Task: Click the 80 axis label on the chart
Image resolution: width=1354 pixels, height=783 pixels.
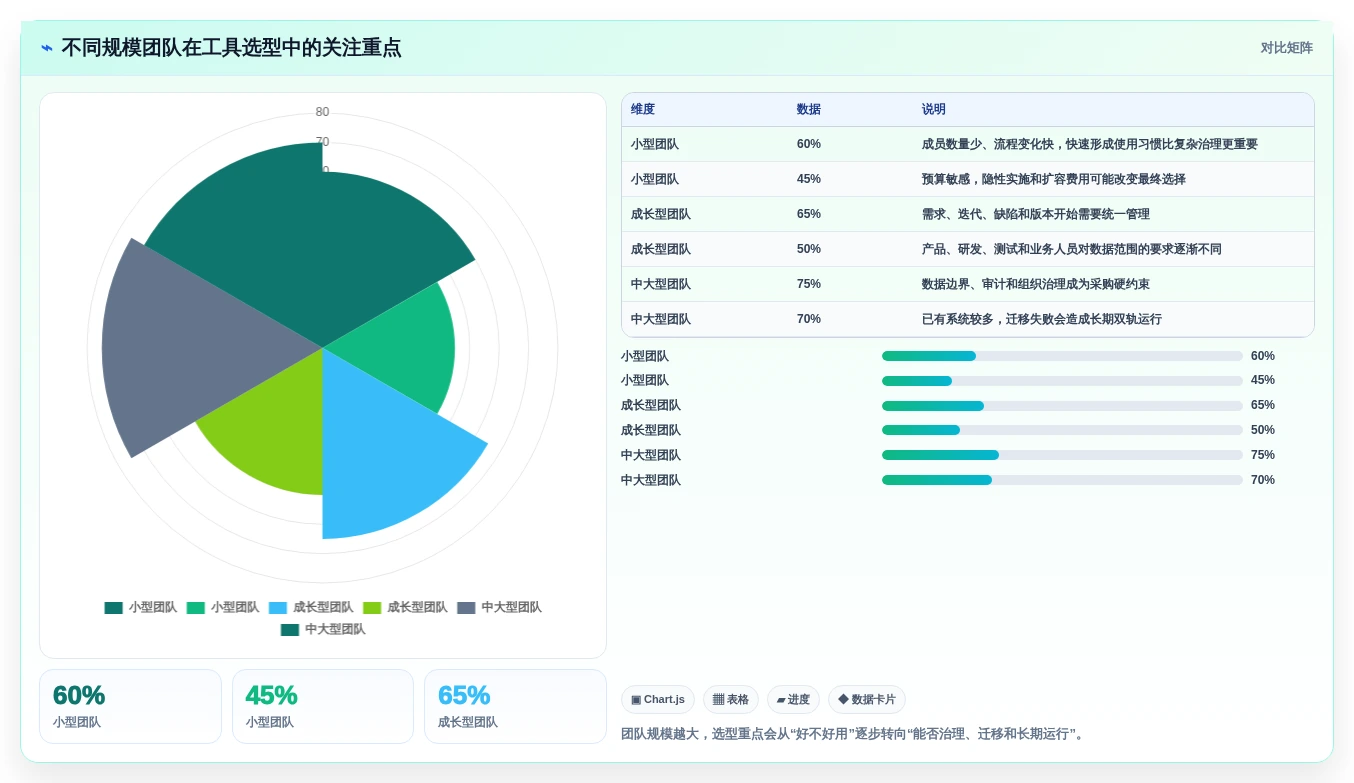Action: pyautogui.click(x=322, y=112)
